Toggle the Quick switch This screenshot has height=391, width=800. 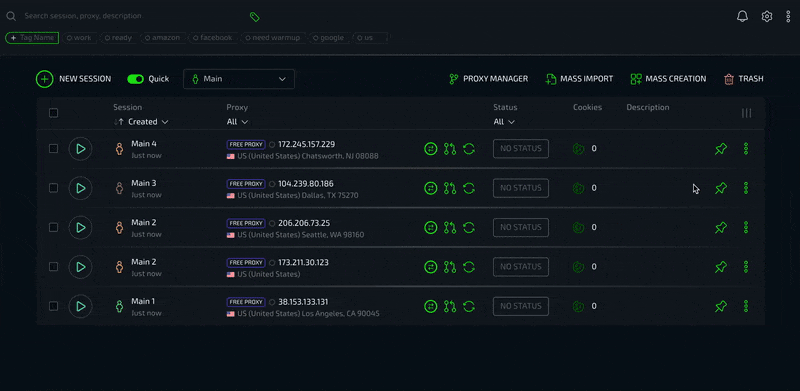click(x=136, y=79)
